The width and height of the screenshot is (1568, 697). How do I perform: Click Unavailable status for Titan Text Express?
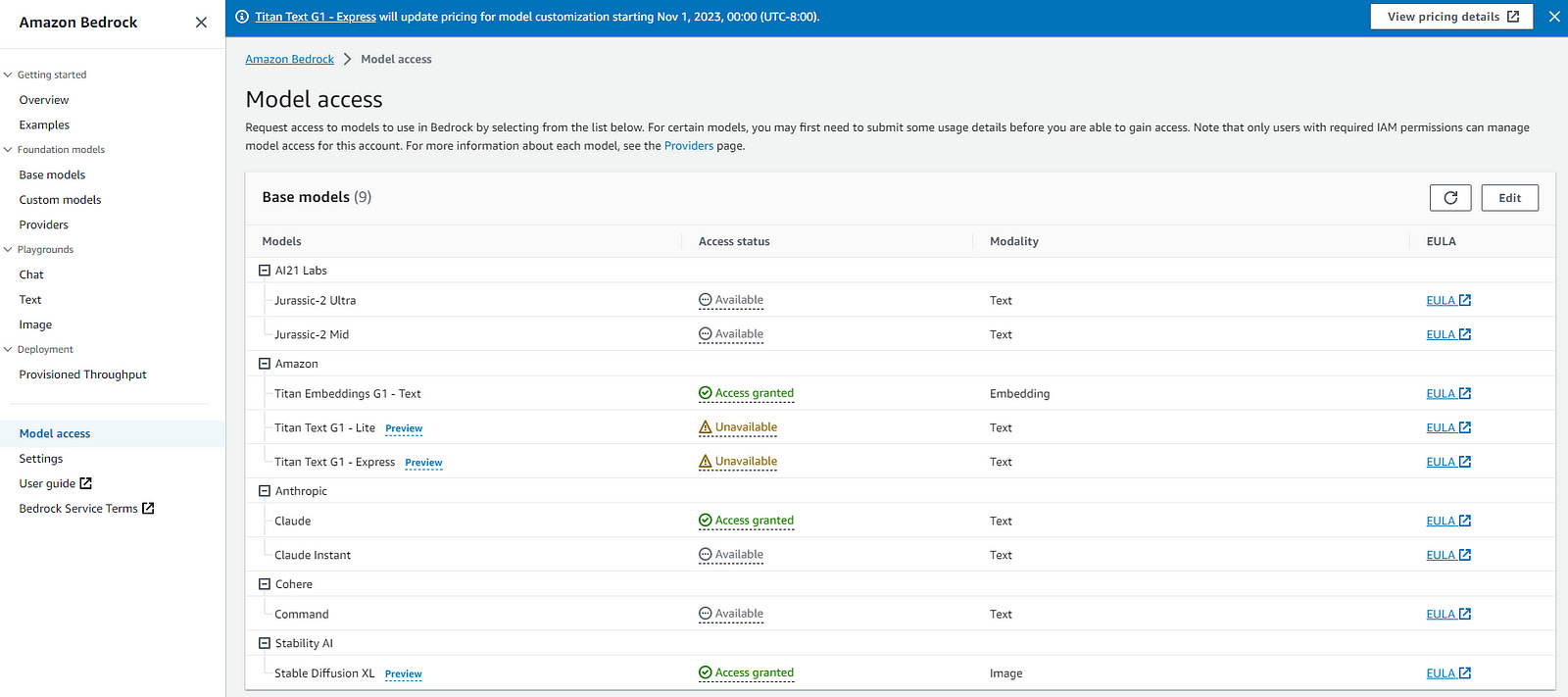pos(738,462)
